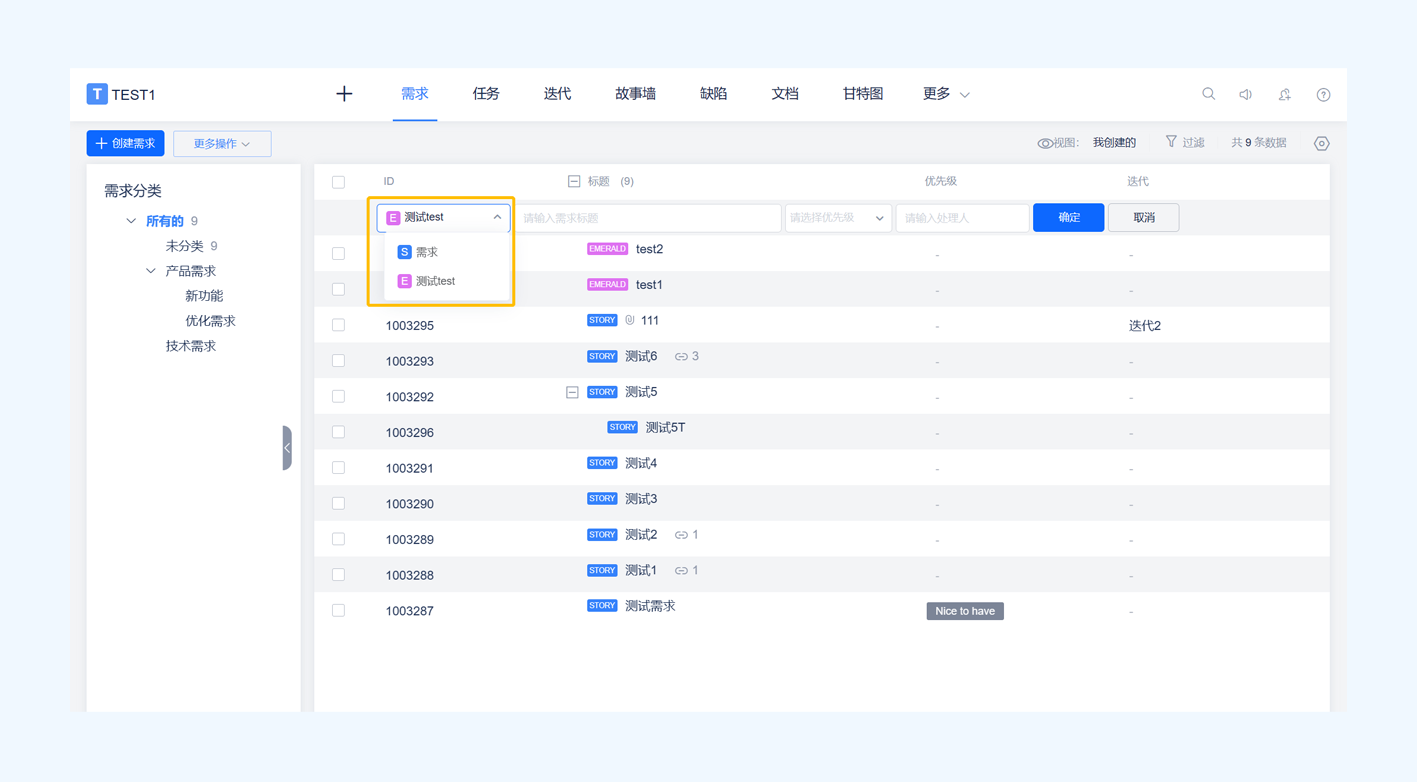Click the STORY badge on 测试4
Screen dimensions: 1417x782
coord(602,464)
